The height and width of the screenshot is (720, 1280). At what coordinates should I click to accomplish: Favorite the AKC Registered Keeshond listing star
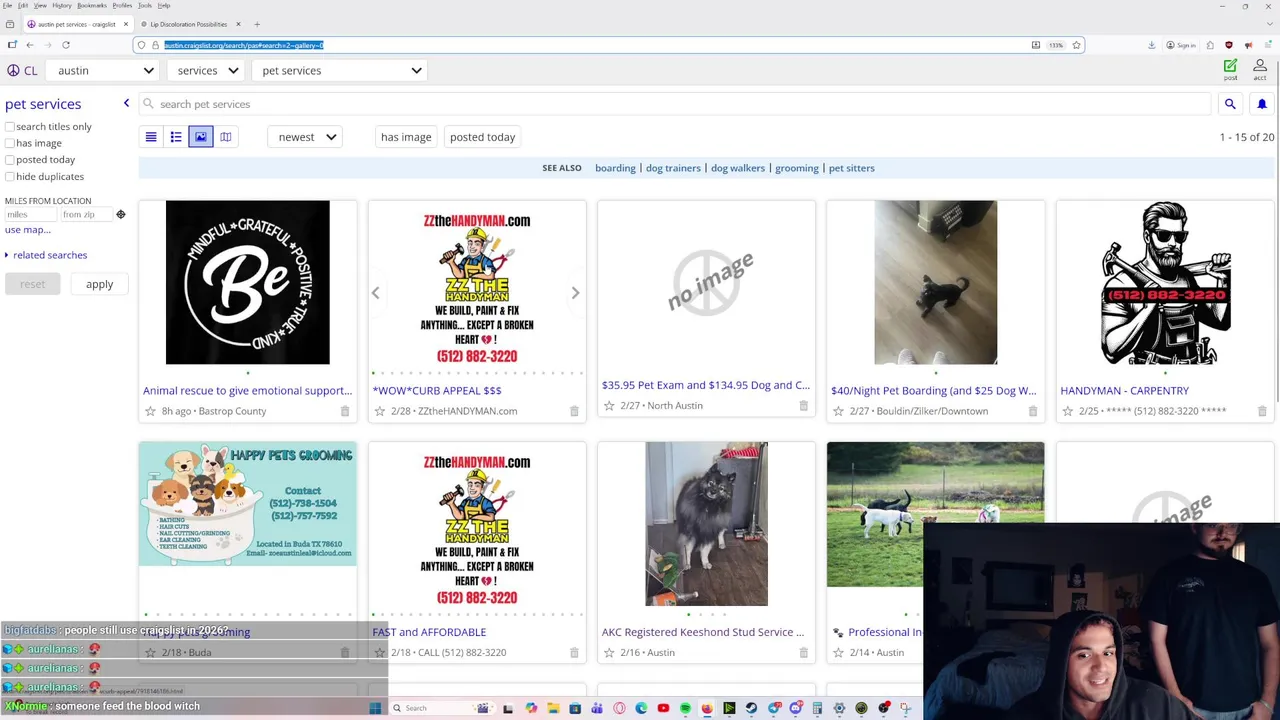click(x=609, y=652)
